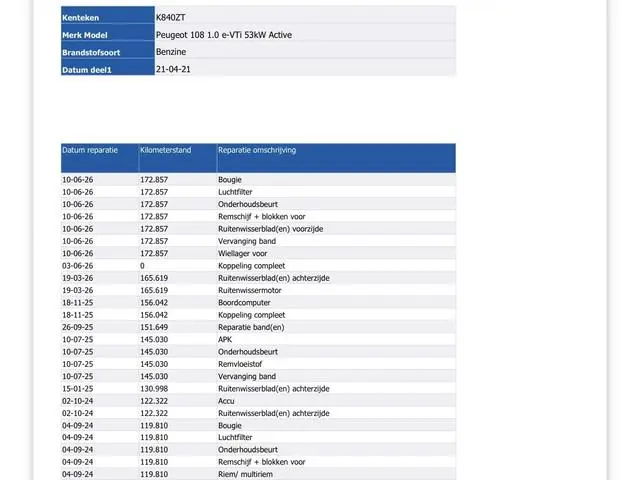Click the Merk Model label cell
The image size is (640, 480).
[108, 33]
